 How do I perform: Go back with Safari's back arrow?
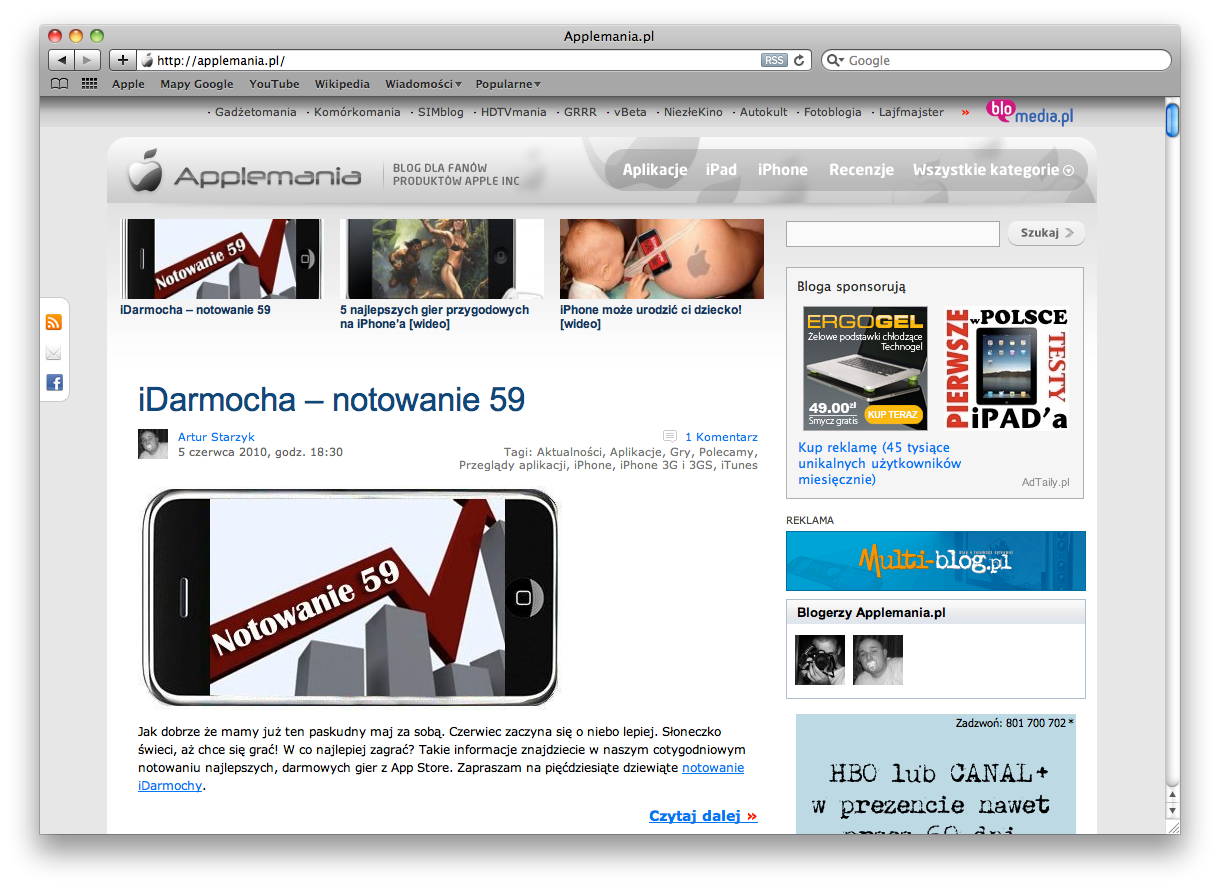(61, 60)
